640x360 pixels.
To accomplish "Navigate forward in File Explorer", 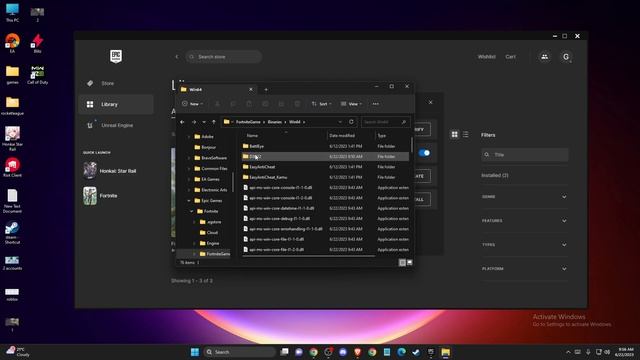I will point(194,122).
